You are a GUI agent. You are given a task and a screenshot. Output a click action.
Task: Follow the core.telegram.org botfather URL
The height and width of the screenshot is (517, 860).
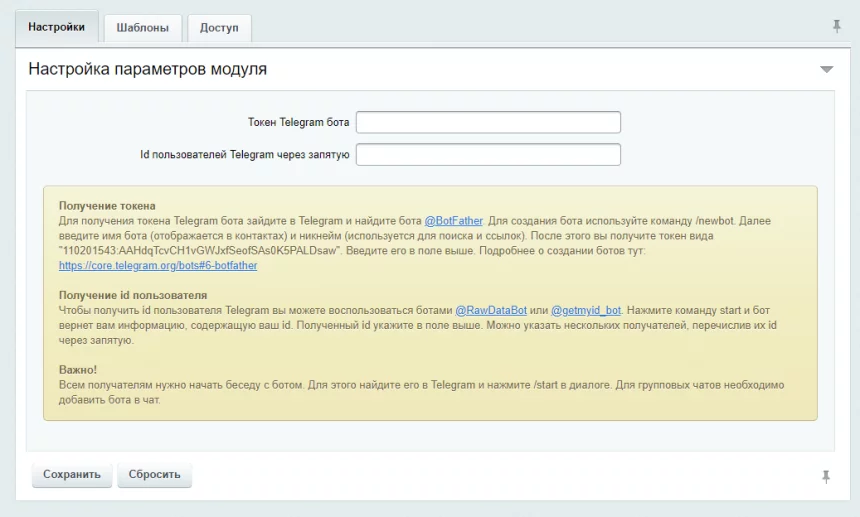[158, 265]
